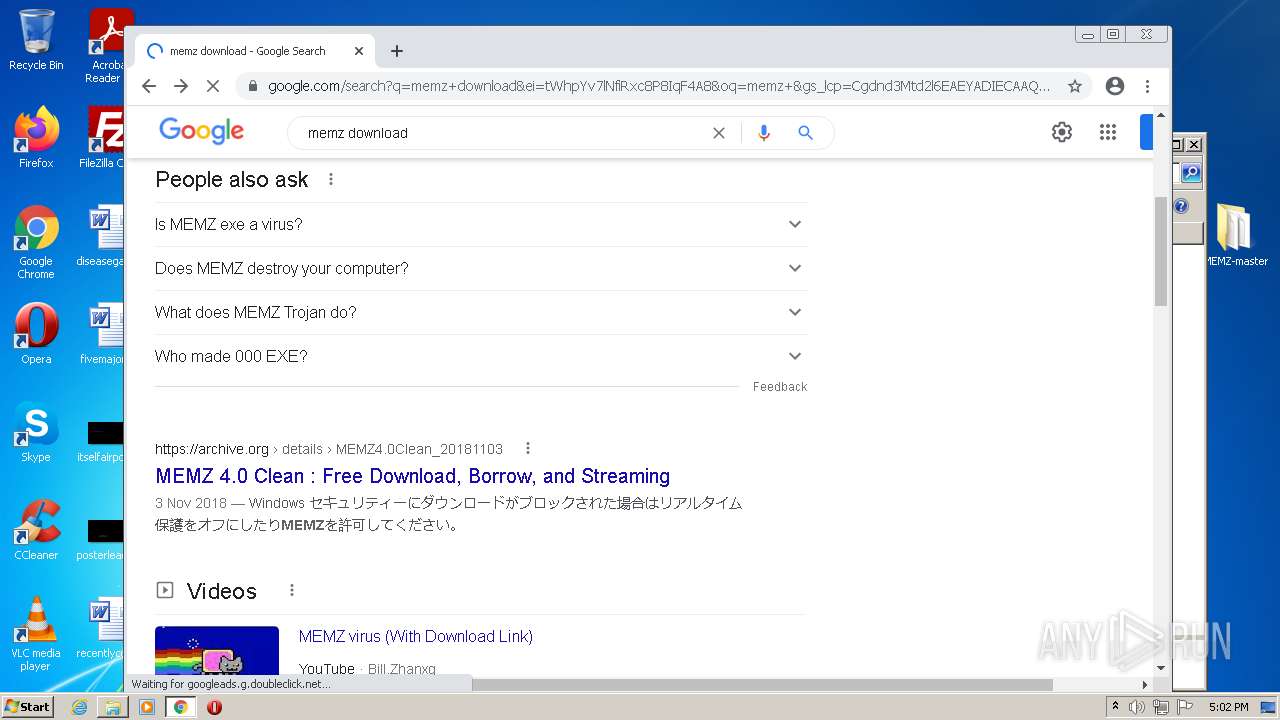Open options for archive.org result
The width and height of the screenshot is (1280, 720).
(x=528, y=448)
